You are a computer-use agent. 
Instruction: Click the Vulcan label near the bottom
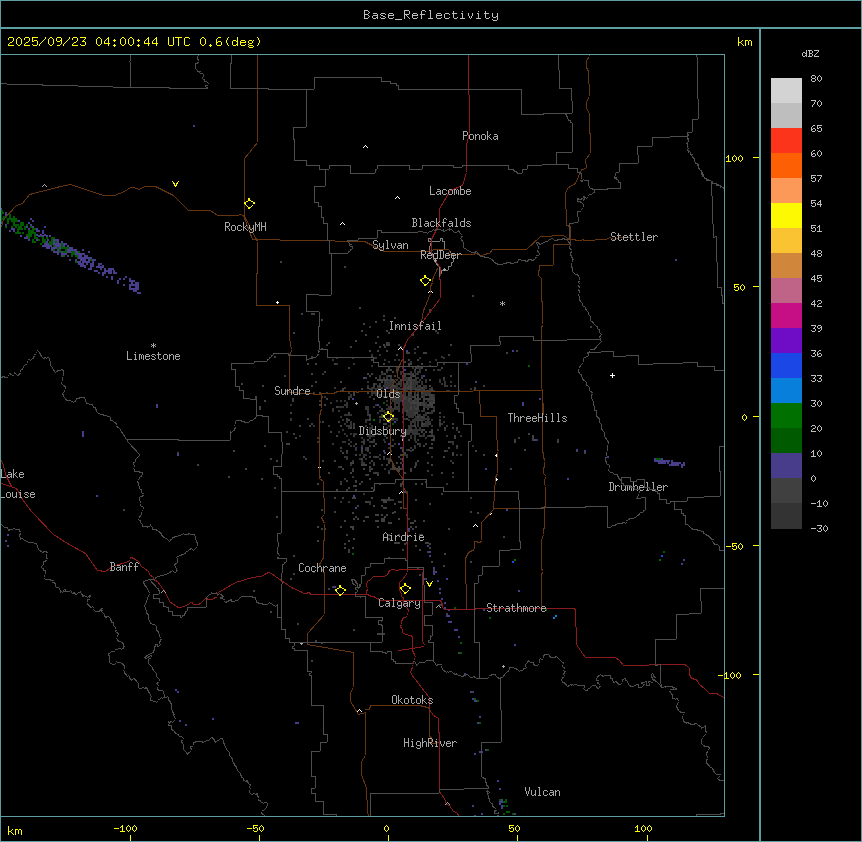click(542, 792)
